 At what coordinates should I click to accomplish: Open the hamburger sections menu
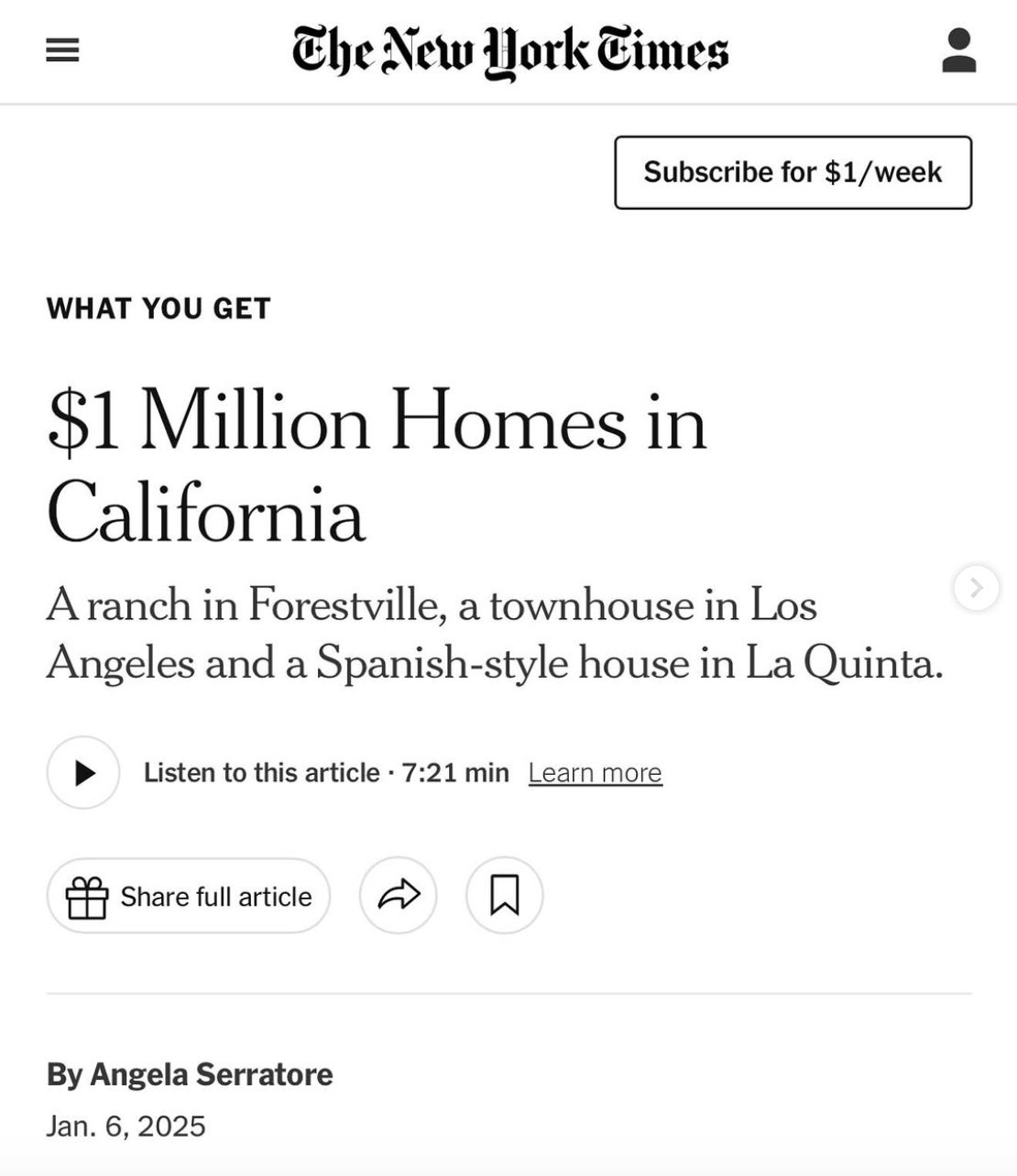pos(62,50)
